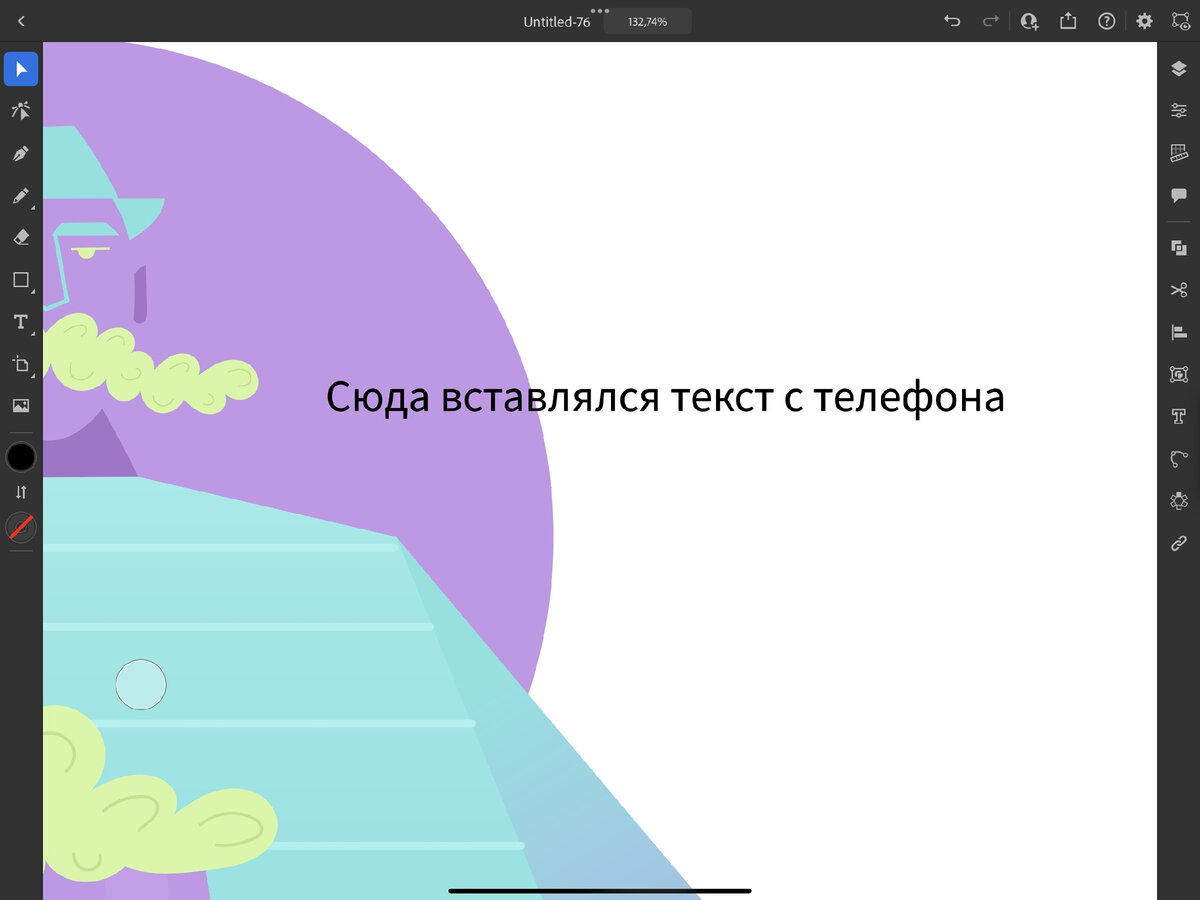Select the Type tool in left toolbar

[21, 322]
